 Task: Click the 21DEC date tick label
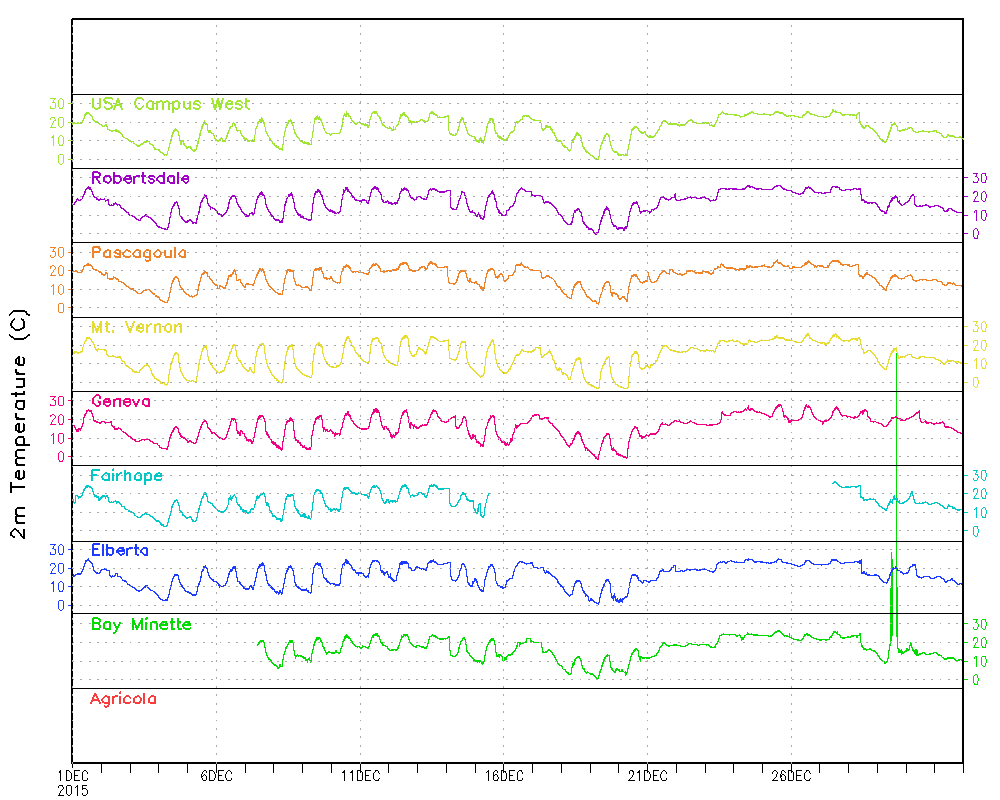[x=647, y=776]
